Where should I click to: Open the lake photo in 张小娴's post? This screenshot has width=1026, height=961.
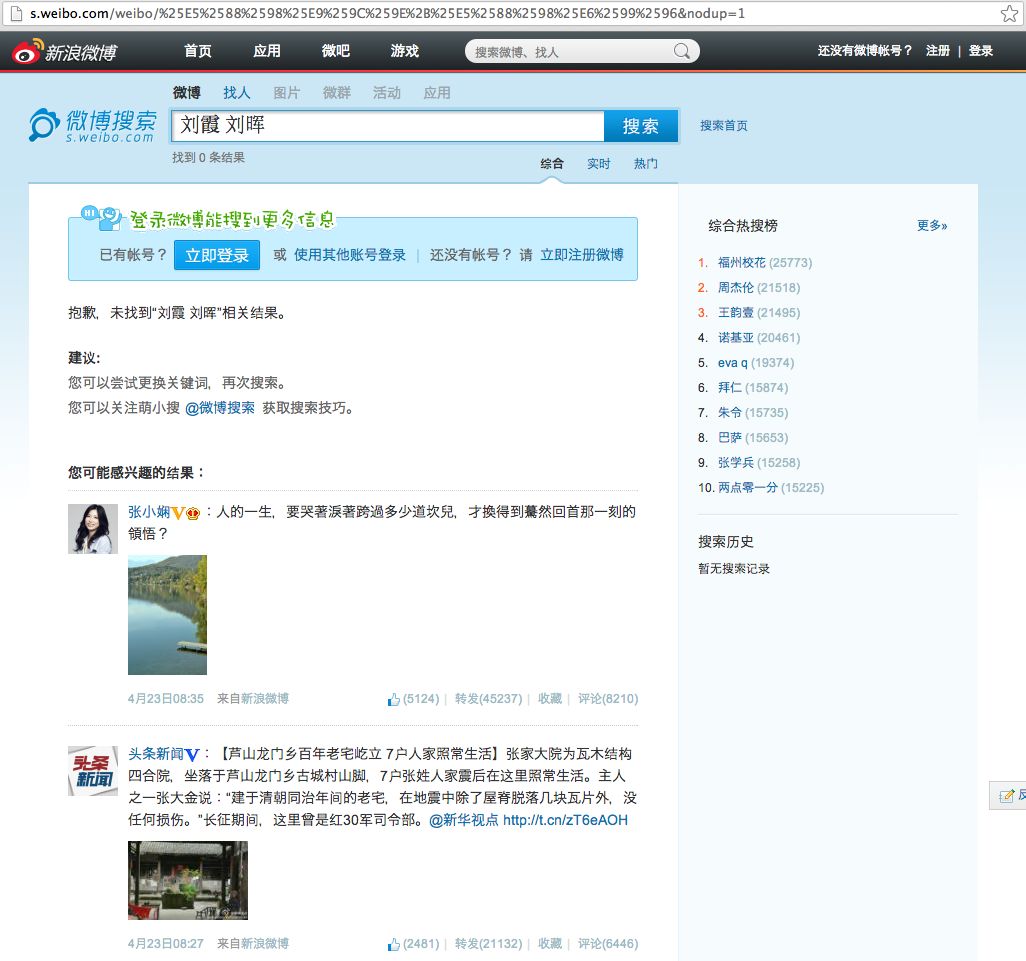click(168, 615)
